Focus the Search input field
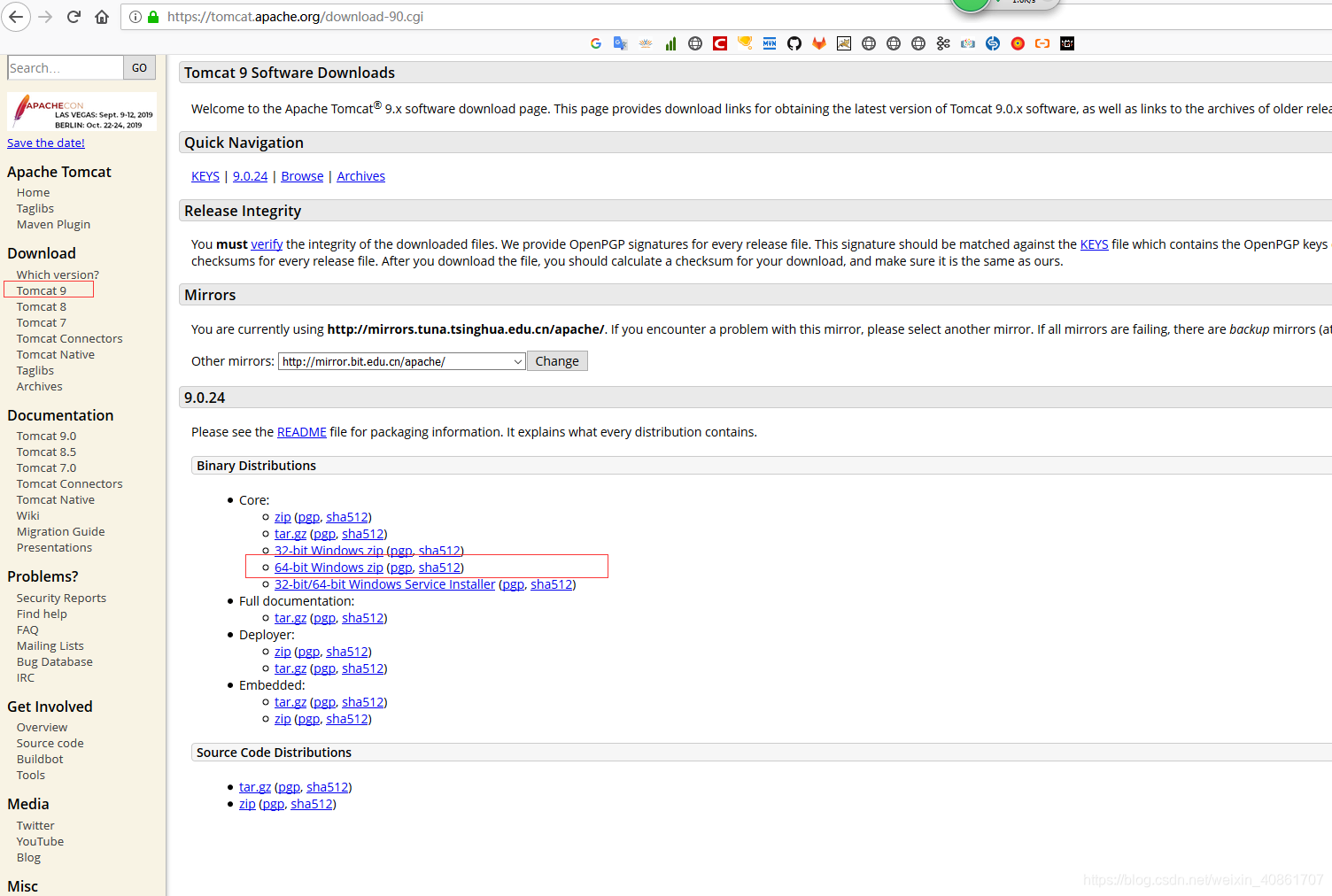Screen dimensions: 1332x896 [66, 67]
